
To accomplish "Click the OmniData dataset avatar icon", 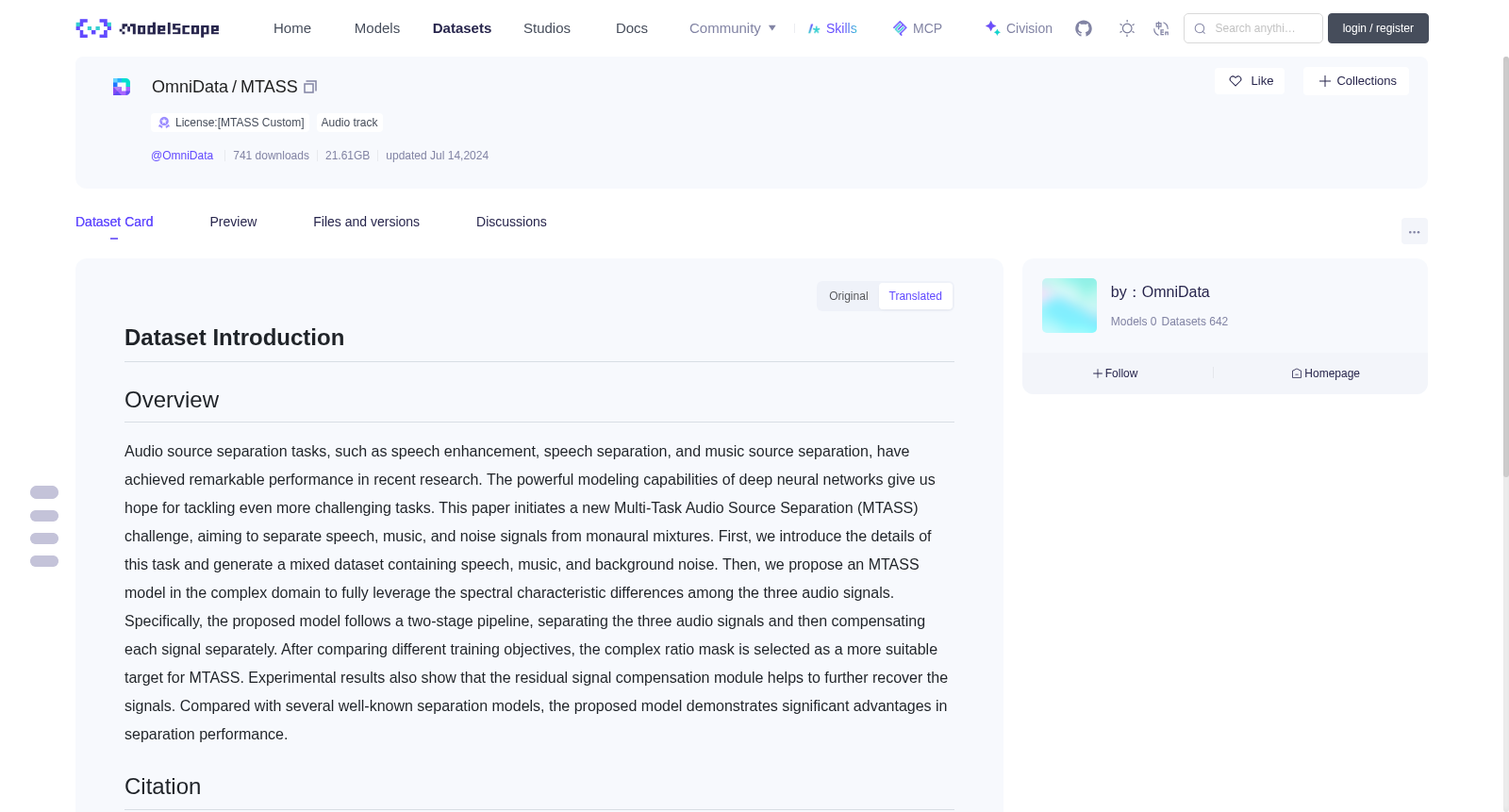I will pos(122,87).
